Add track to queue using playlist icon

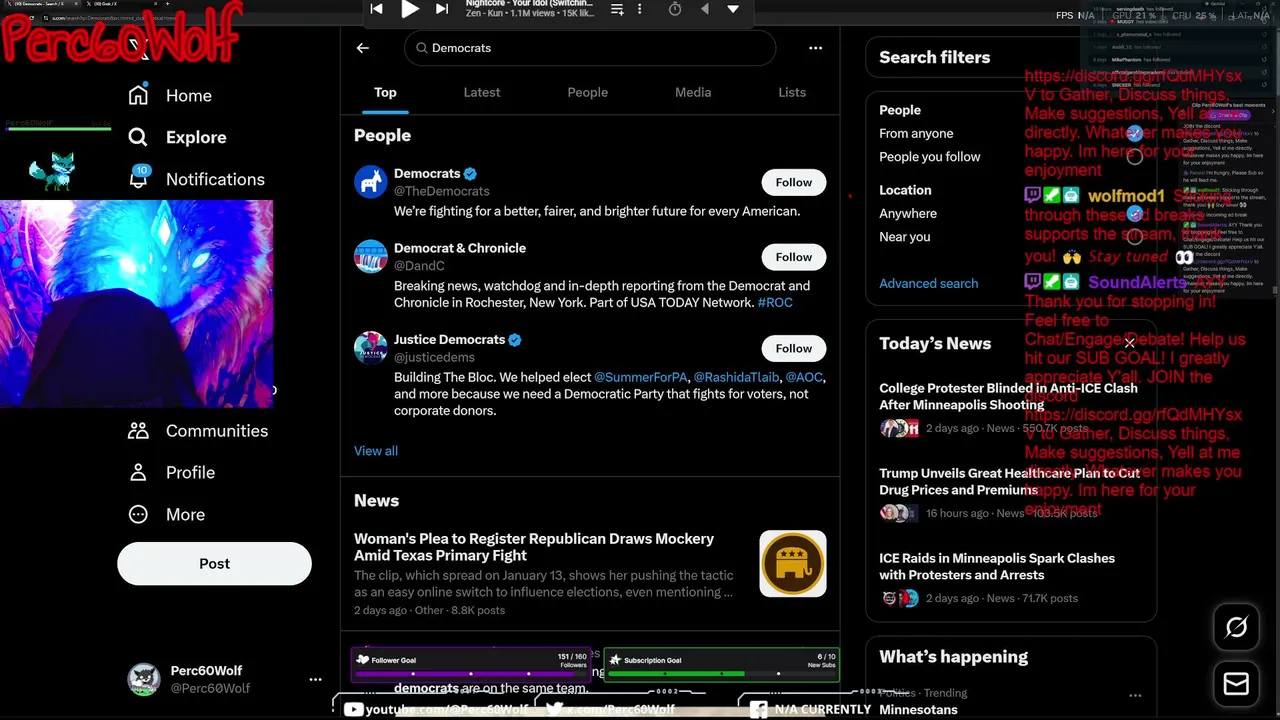[617, 9]
